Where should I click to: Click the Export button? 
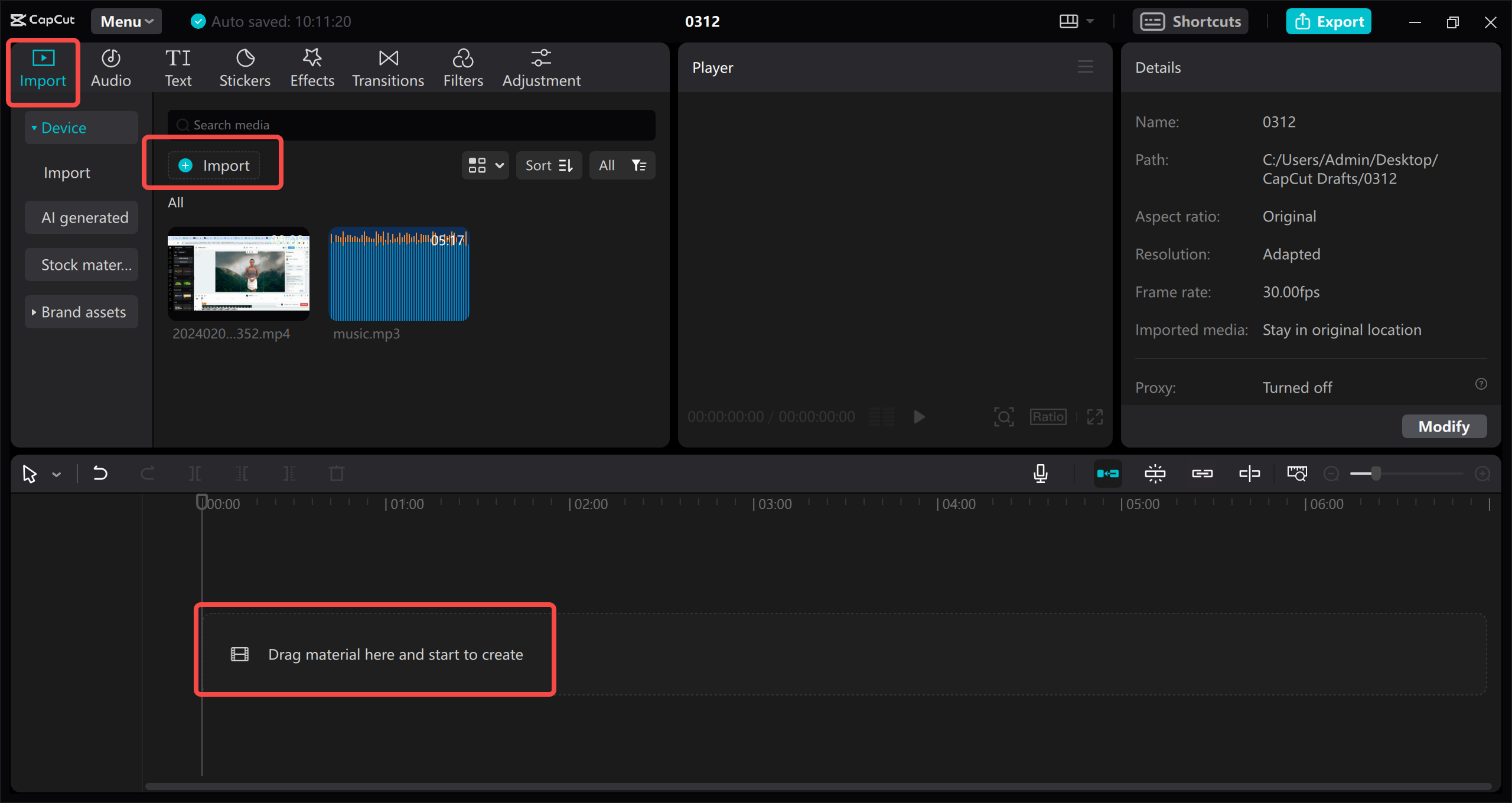[1329, 21]
